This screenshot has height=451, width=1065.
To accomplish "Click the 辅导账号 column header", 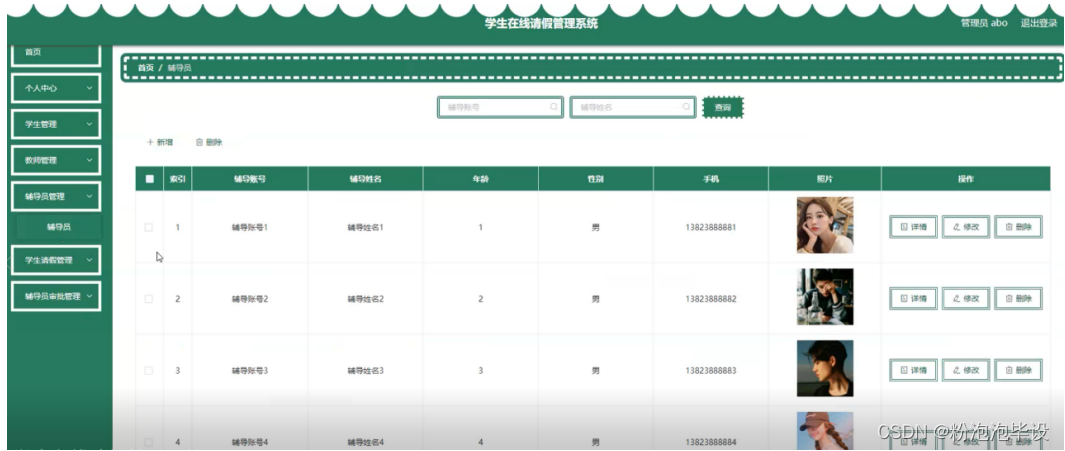I will point(249,179).
